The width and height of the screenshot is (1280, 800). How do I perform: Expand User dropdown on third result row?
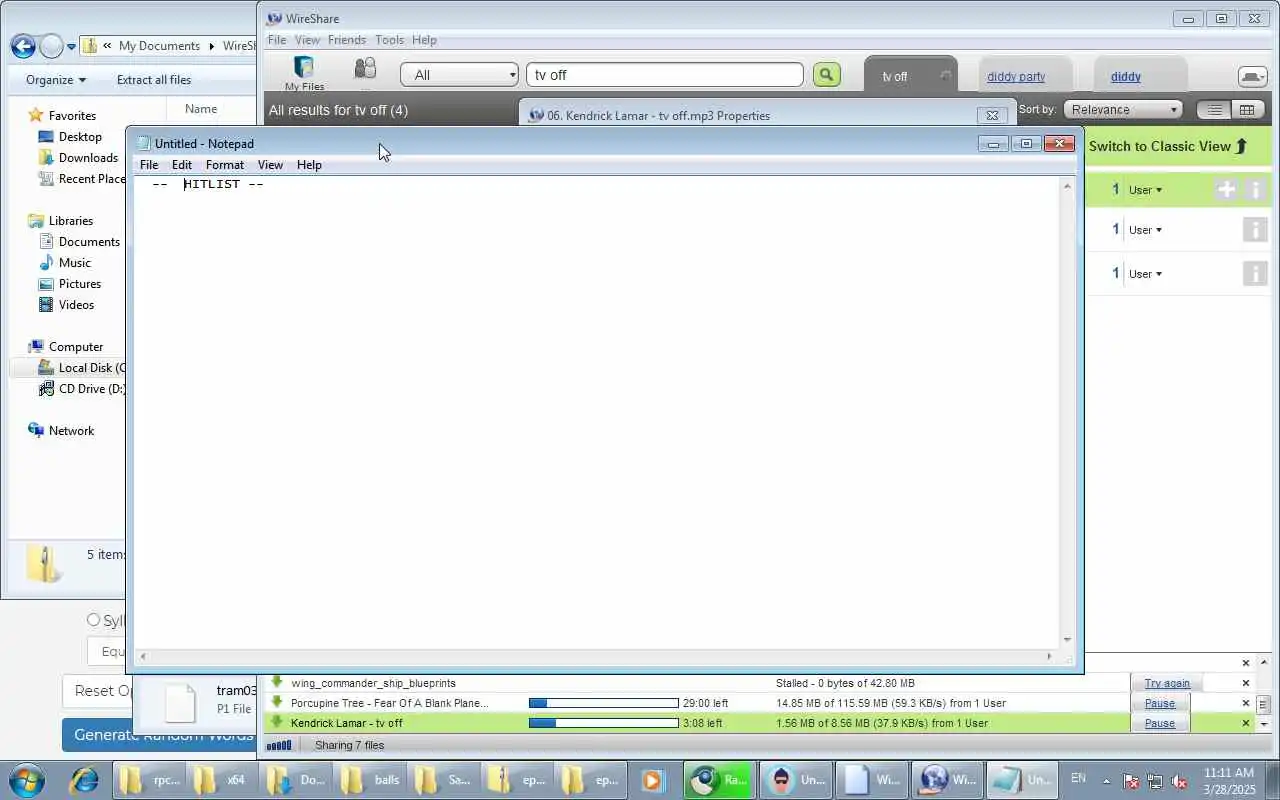pos(1145,274)
